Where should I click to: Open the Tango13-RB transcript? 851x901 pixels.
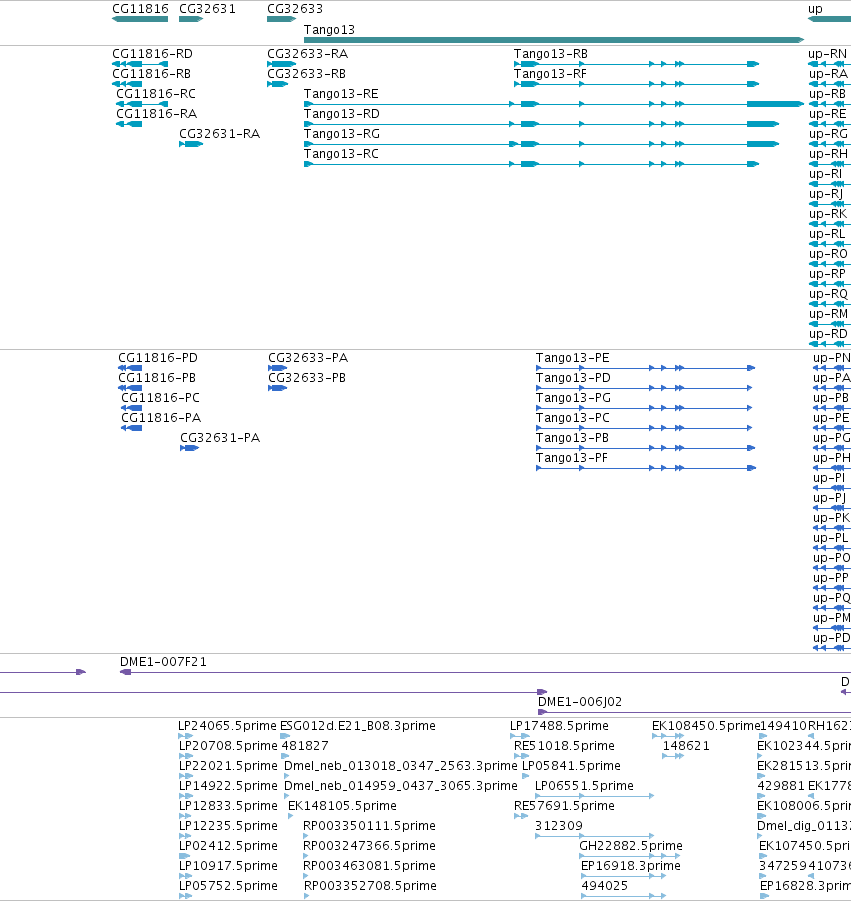[x=550, y=53]
